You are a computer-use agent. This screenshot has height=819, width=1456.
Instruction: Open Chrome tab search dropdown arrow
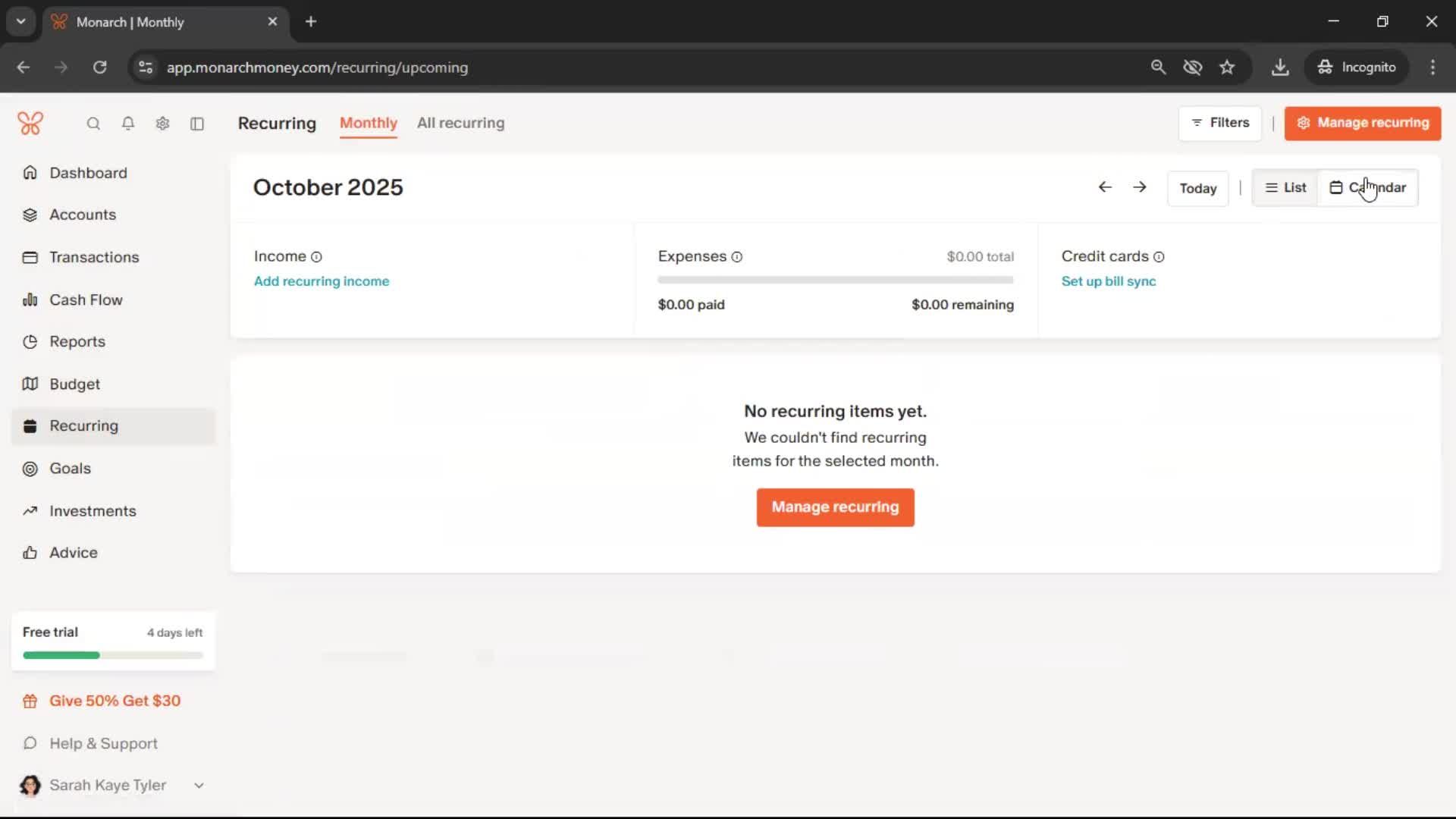pos(21,21)
